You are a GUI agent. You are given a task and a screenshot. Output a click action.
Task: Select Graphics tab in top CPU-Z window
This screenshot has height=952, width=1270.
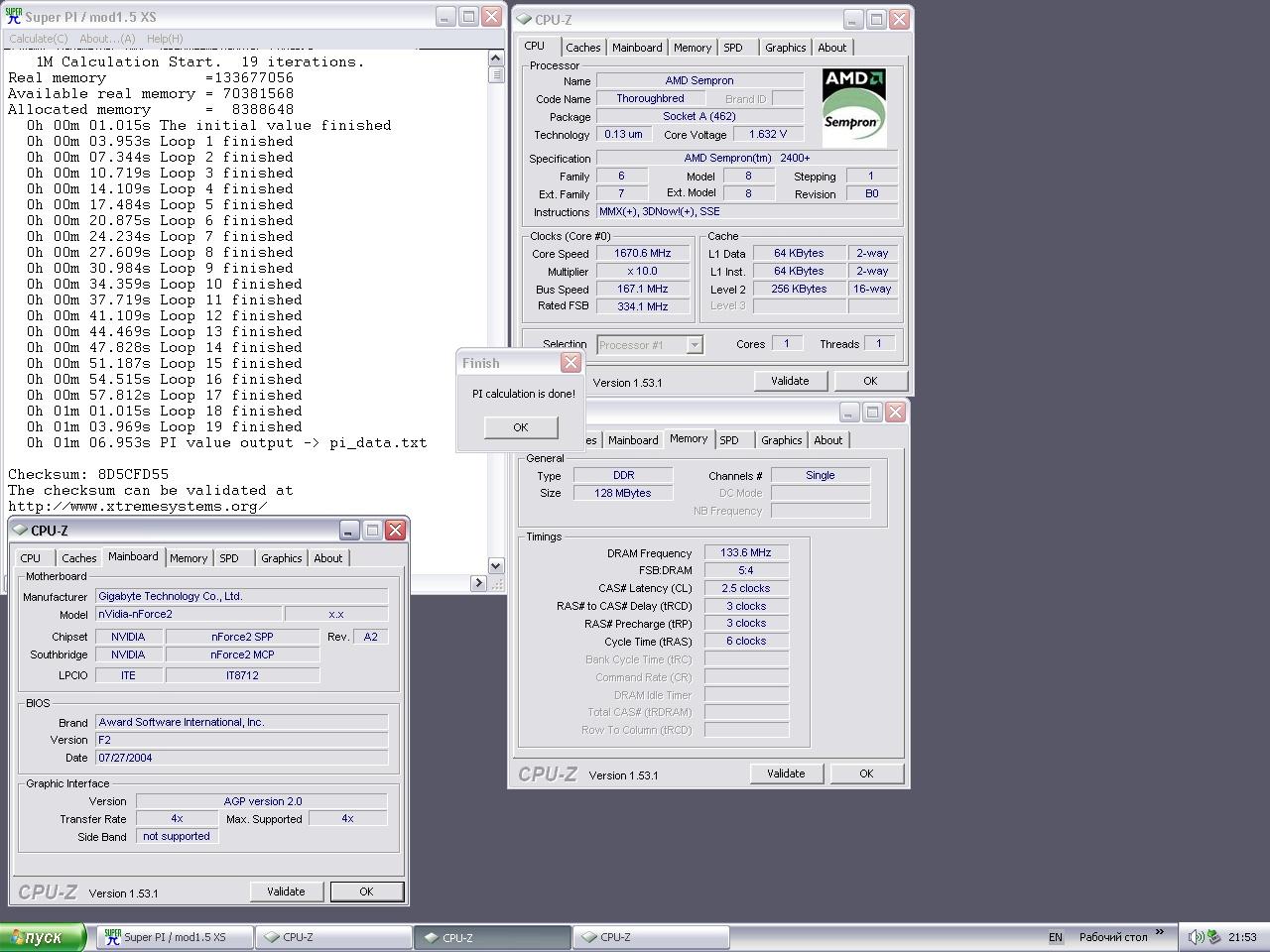coord(786,48)
